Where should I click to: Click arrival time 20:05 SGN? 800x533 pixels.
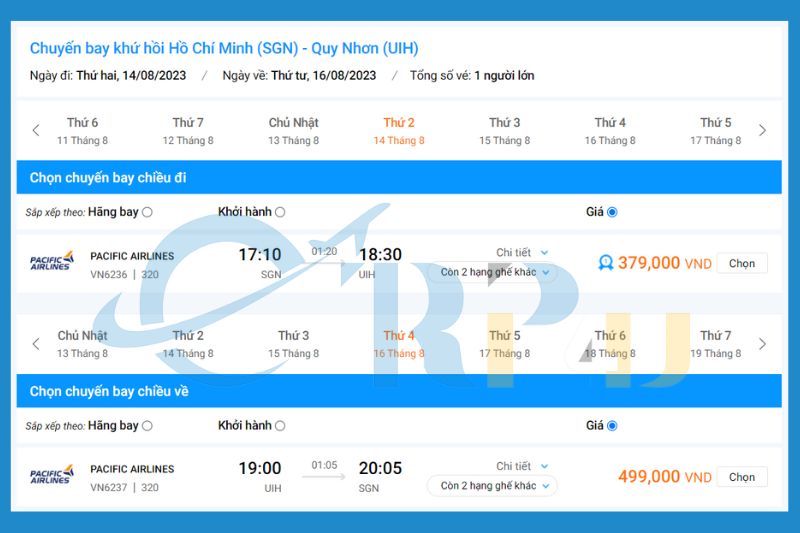tap(380, 476)
